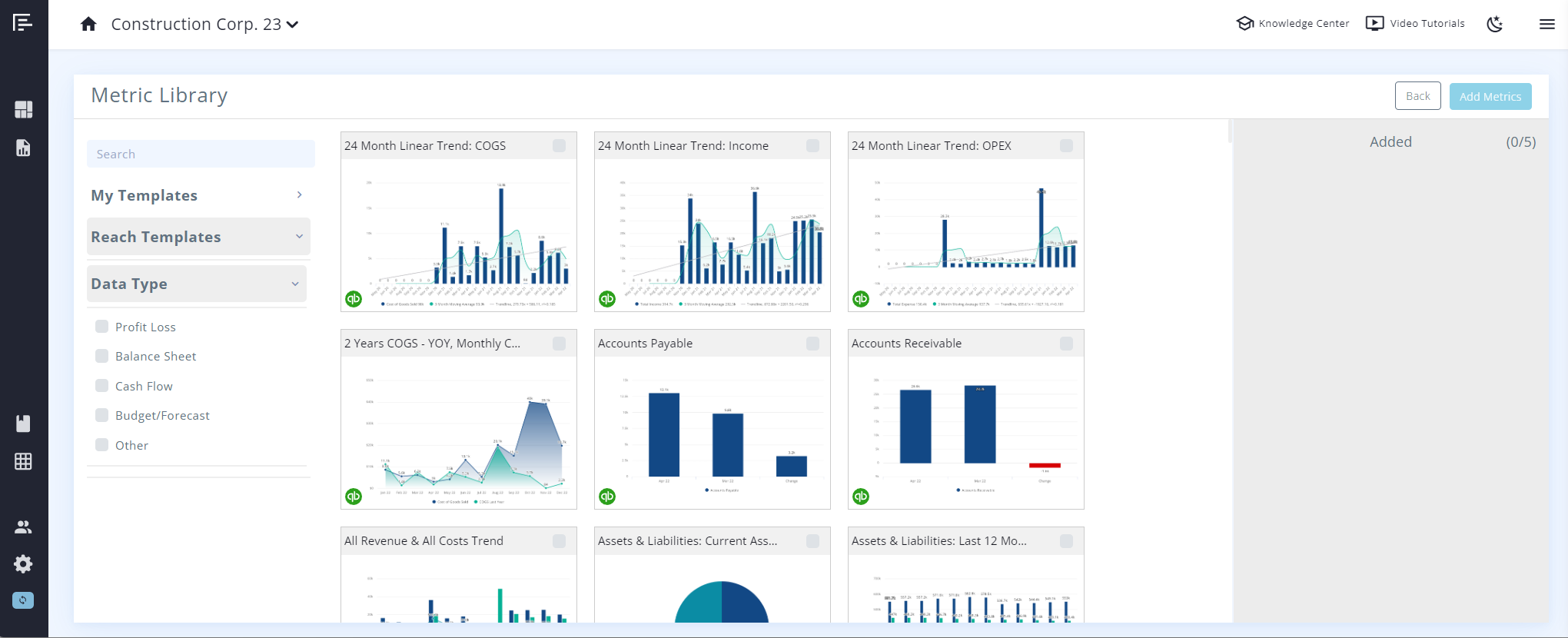Open 2 Years COGS YOY chart thumbnail

[x=459, y=432]
